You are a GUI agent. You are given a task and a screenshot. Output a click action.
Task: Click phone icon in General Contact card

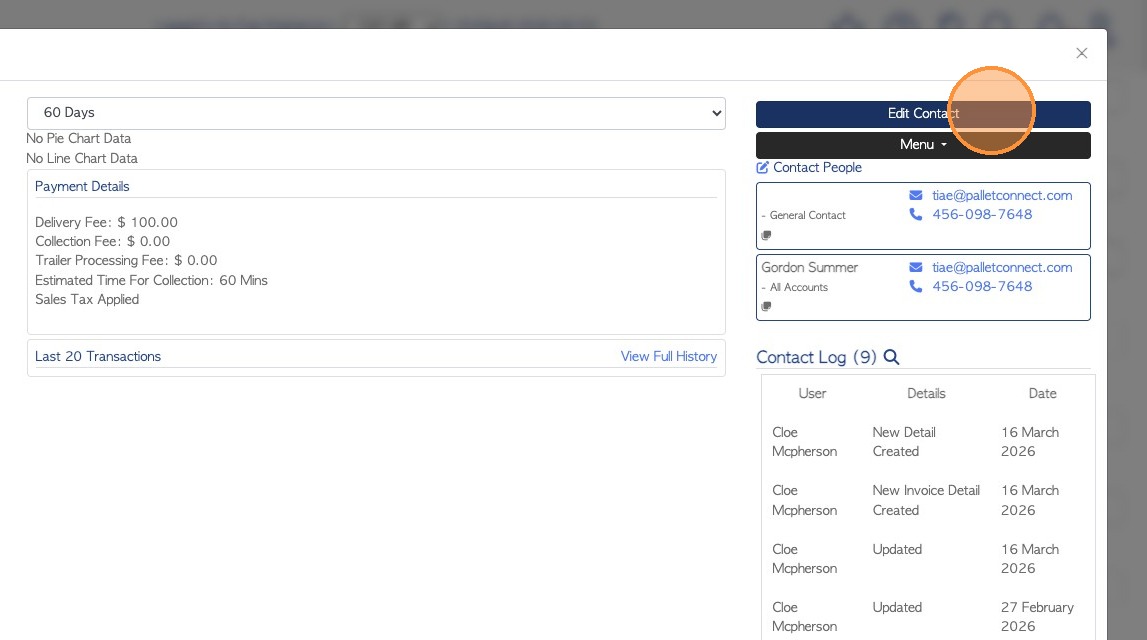click(x=915, y=214)
